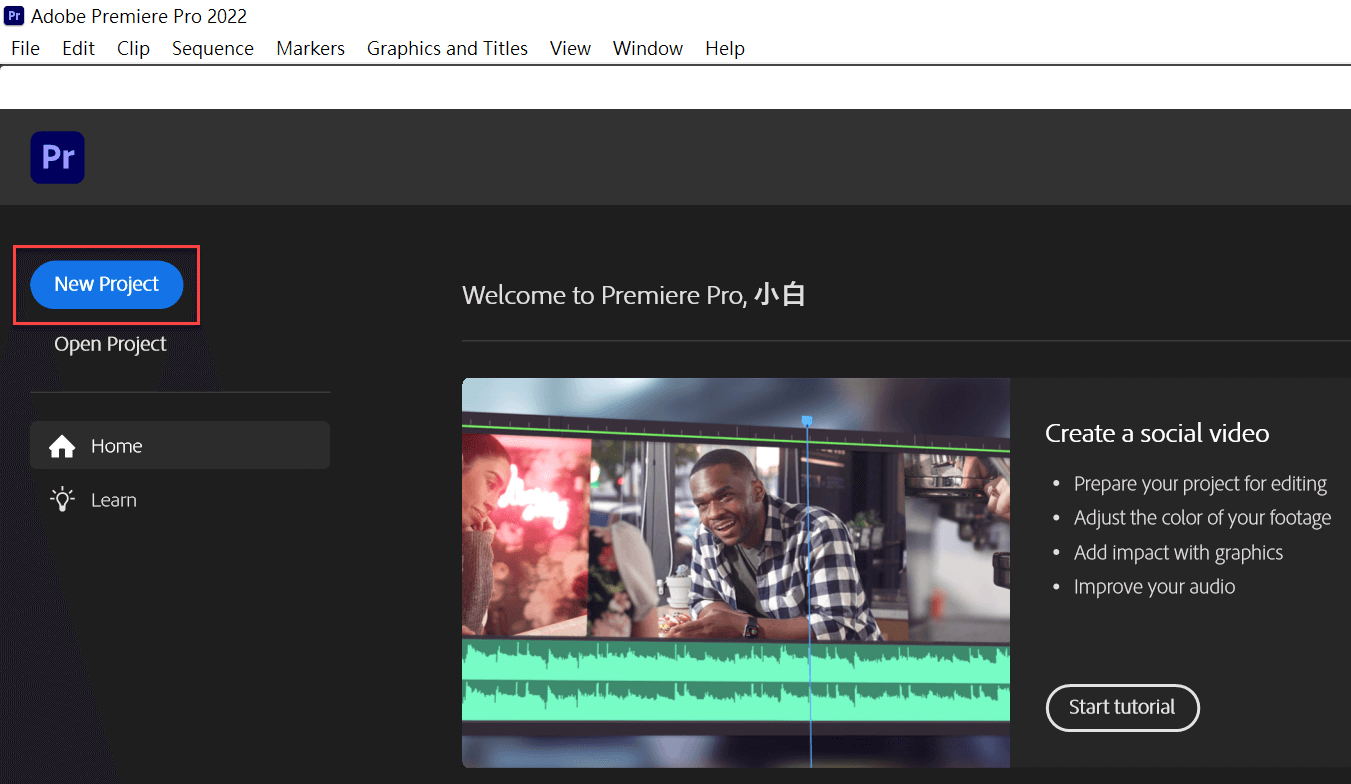The width and height of the screenshot is (1351, 784).
Task: Click 'Add impact with graphics' text
Action: (x=1178, y=553)
